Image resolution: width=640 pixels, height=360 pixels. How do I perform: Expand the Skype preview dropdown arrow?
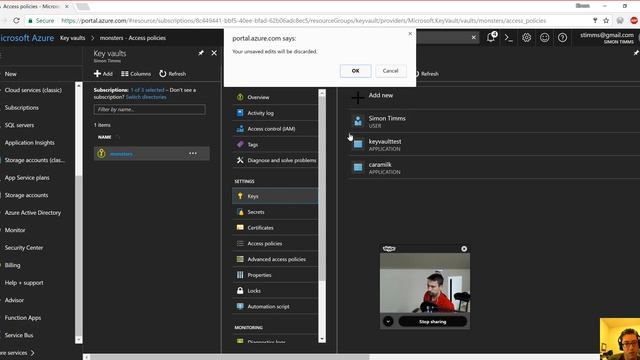(388, 322)
